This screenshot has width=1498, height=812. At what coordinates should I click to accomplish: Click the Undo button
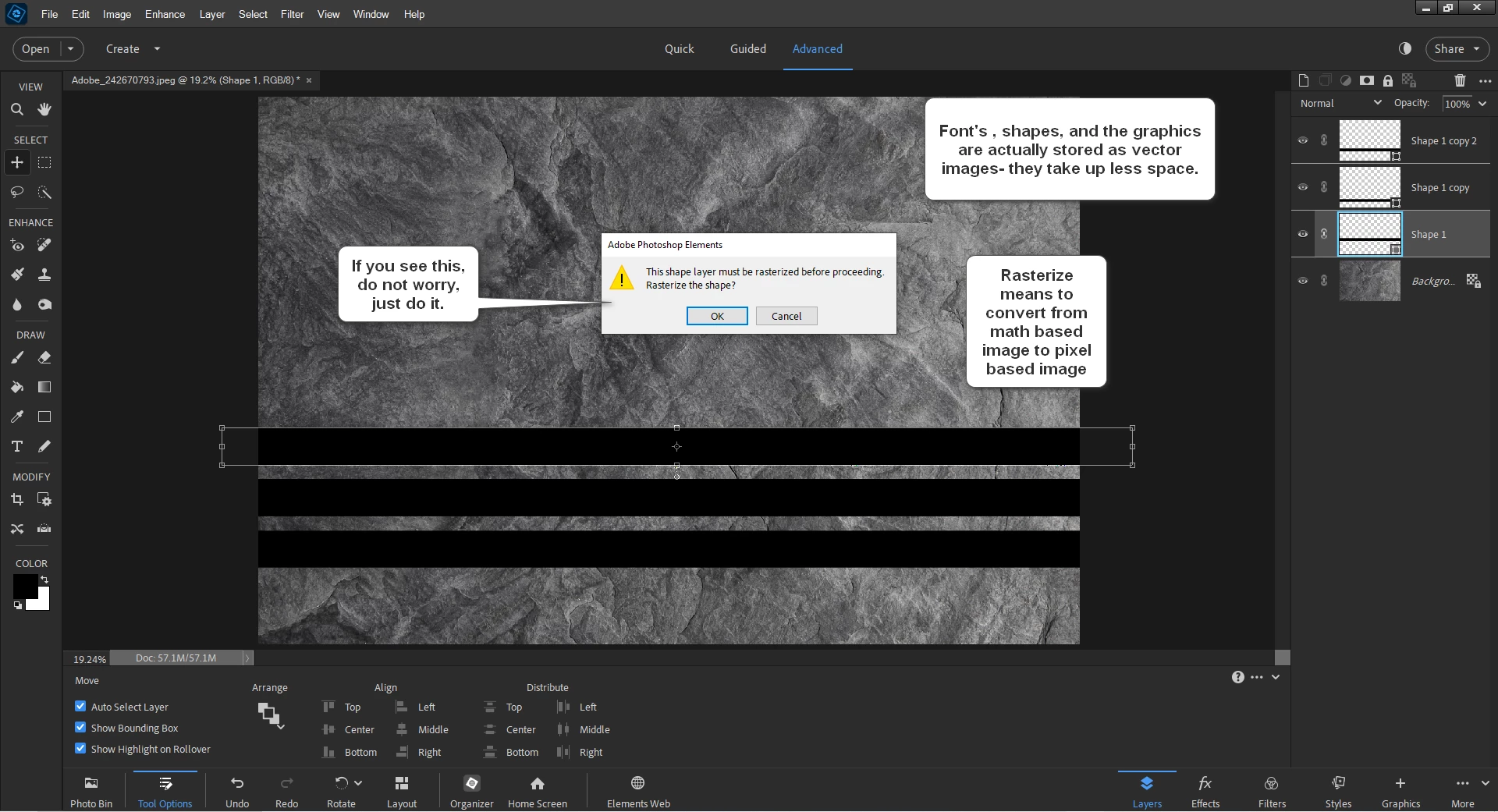point(237,791)
